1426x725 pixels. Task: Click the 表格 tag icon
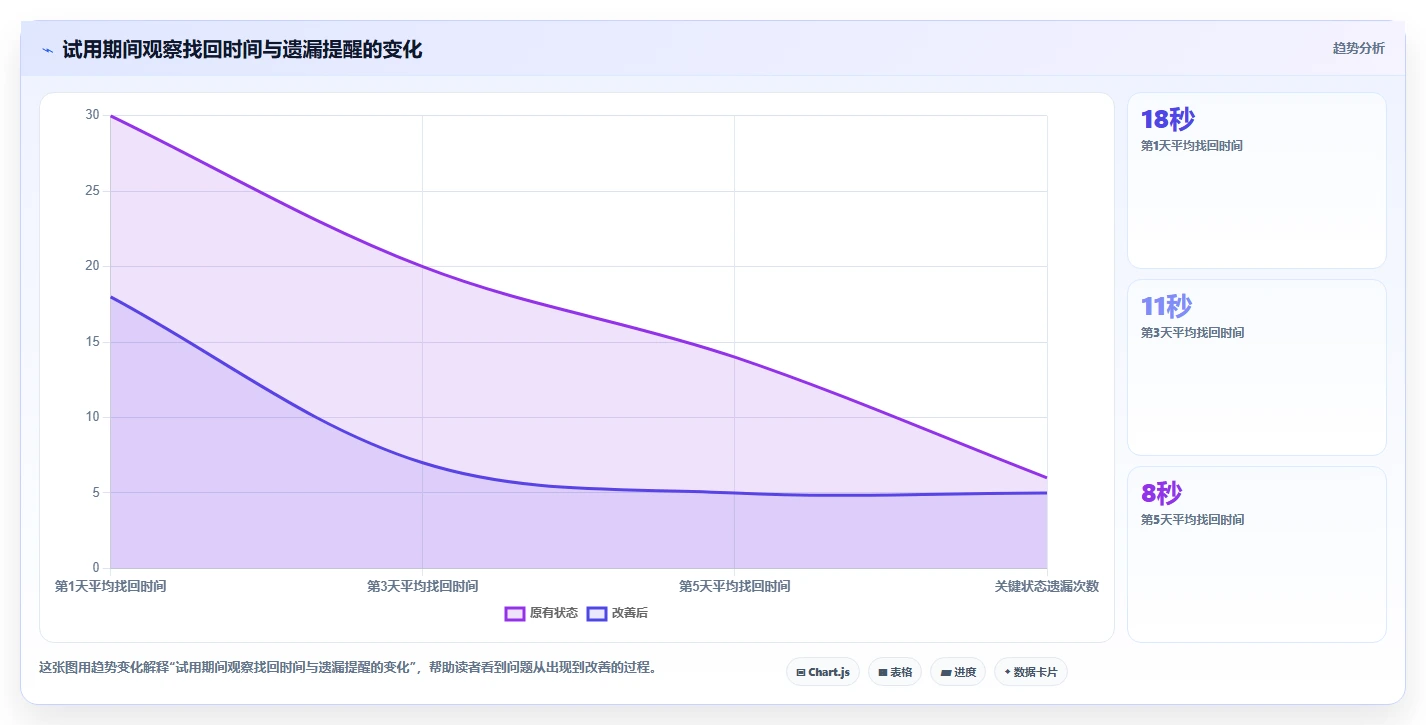click(x=883, y=673)
